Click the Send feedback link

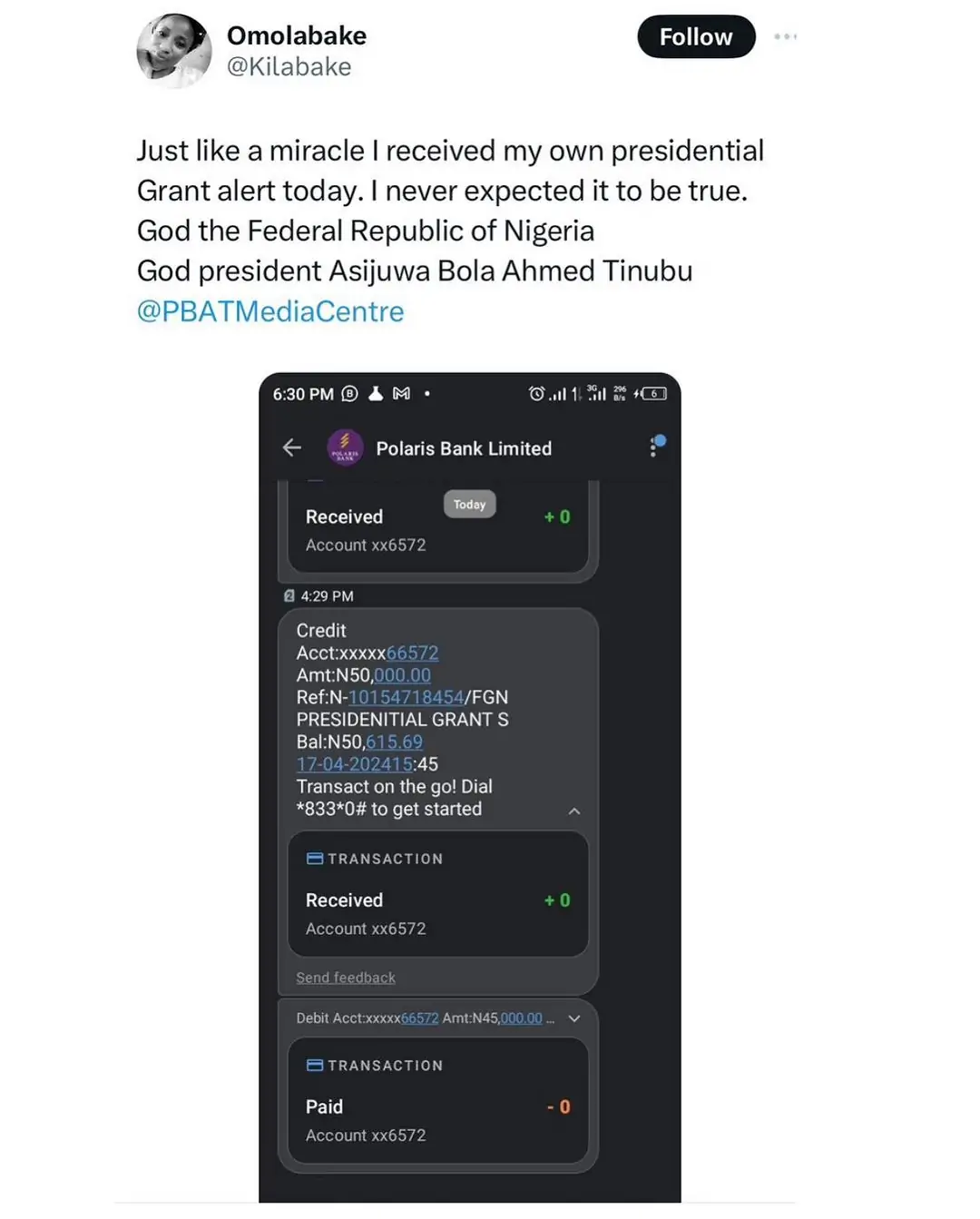click(x=346, y=978)
